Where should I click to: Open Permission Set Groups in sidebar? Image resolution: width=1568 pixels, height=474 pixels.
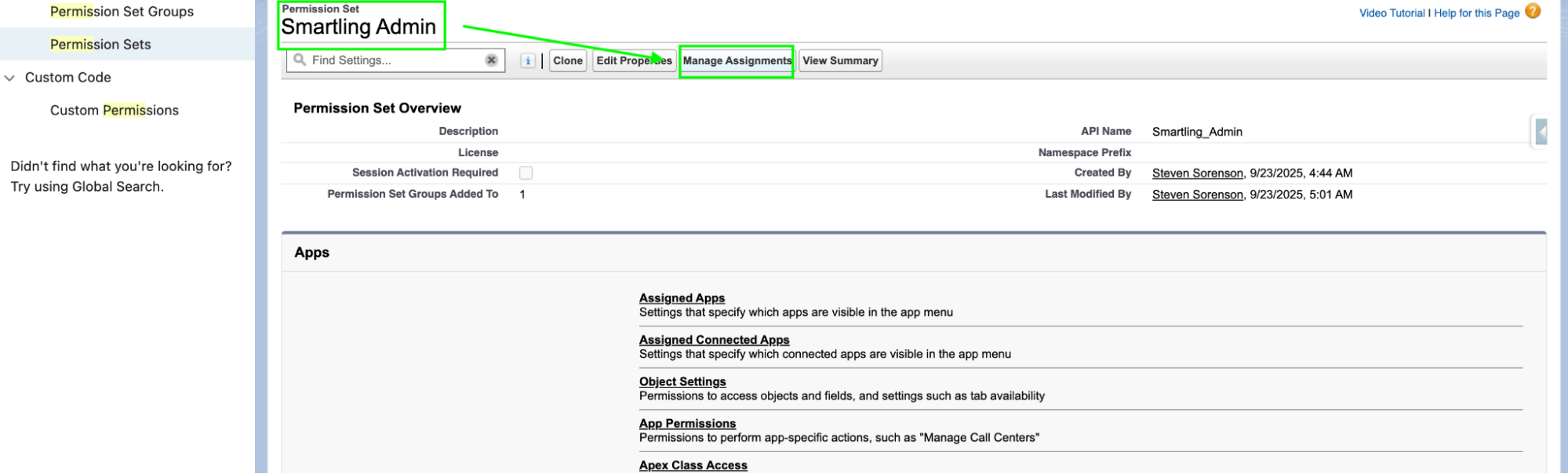[122, 12]
